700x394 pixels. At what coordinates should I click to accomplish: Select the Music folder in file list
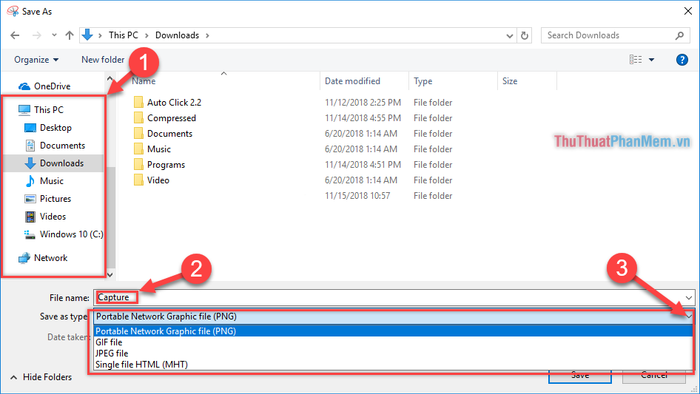159,149
